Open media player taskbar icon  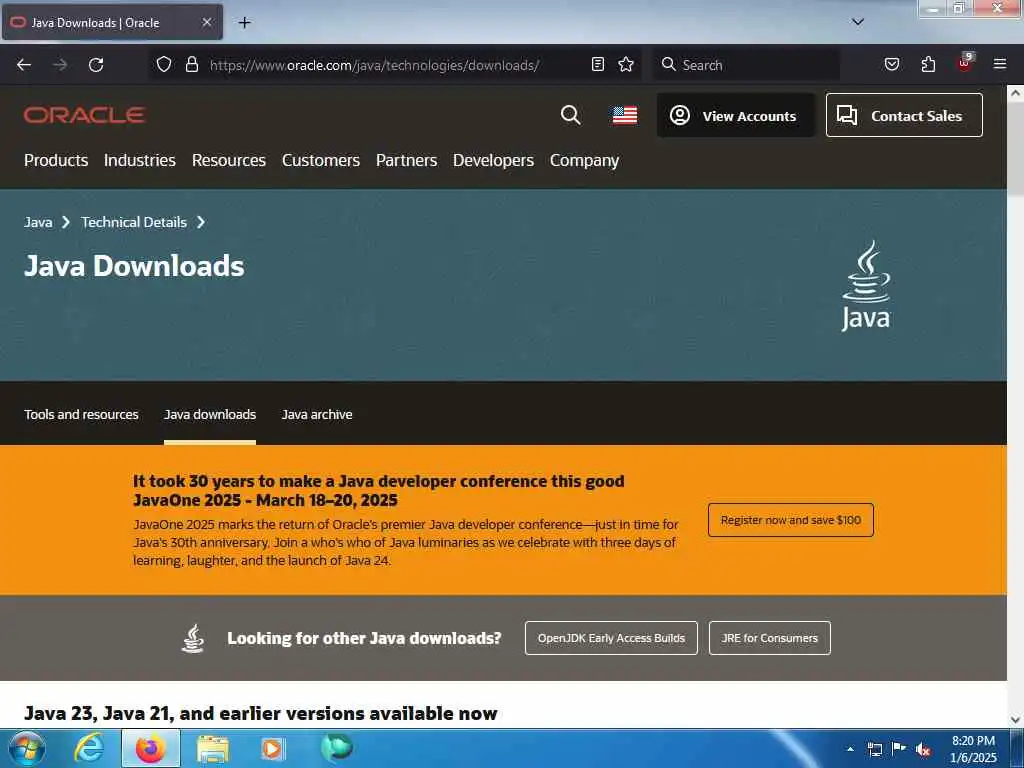(x=272, y=749)
